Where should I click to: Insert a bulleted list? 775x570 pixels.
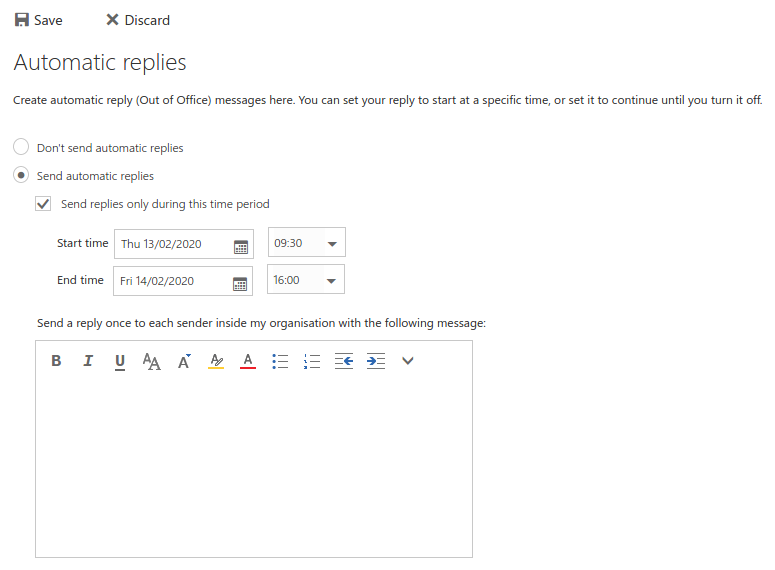pos(280,361)
